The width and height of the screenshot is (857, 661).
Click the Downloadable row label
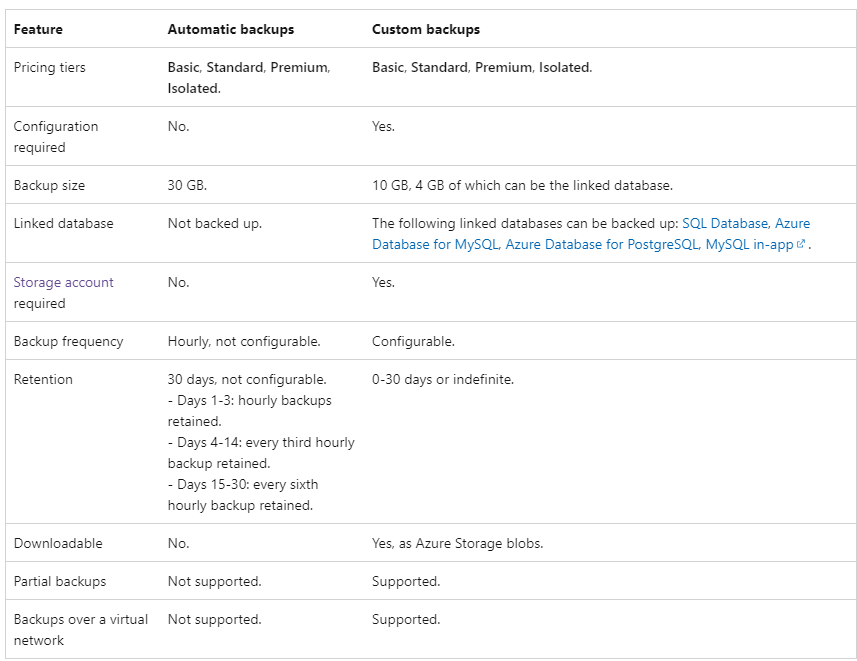click(58, 543)
